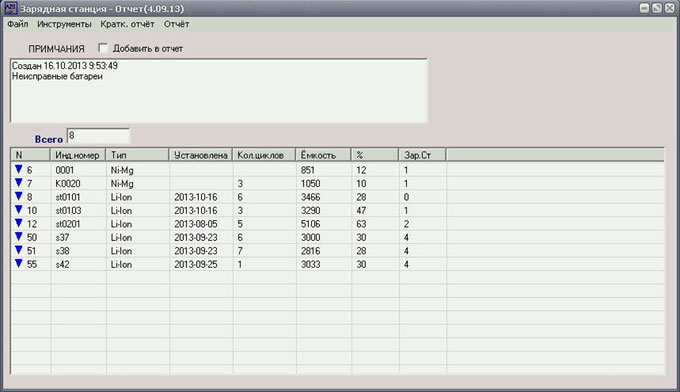Screen dimensions: 680x392
Task: Click the blue triangle in row s37
Action: coord(19,236)
